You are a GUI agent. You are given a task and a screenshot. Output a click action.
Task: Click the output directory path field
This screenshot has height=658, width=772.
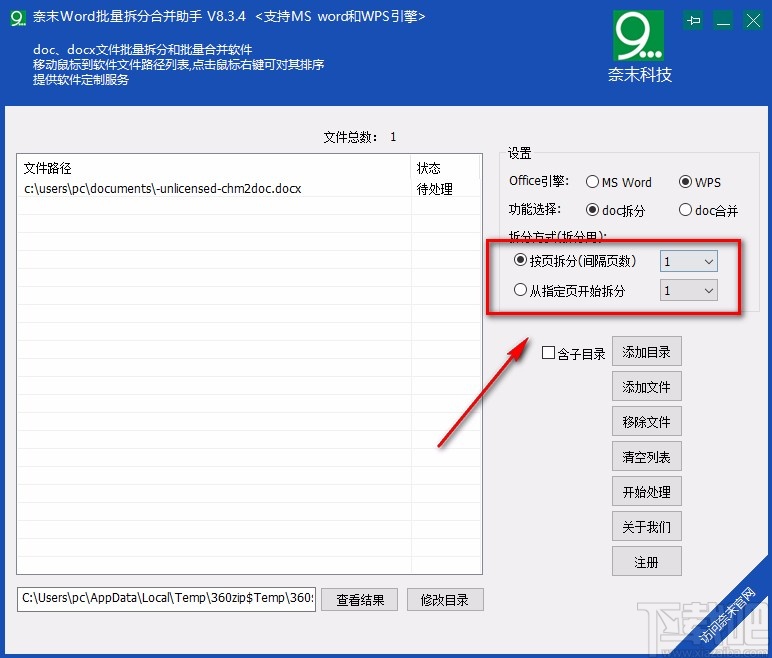(166, 599)
